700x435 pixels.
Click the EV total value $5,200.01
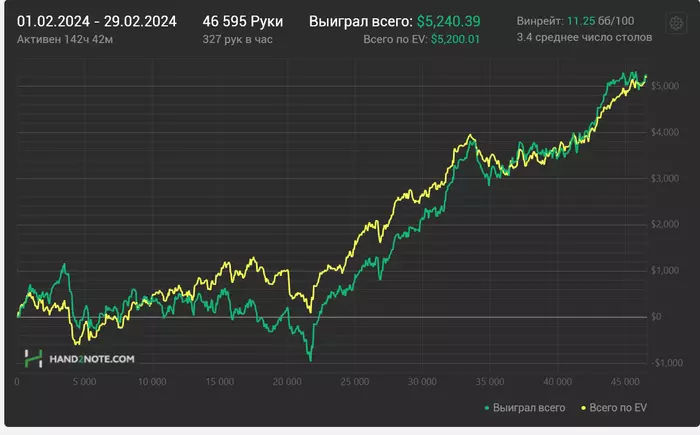click(x=455, y=39)
